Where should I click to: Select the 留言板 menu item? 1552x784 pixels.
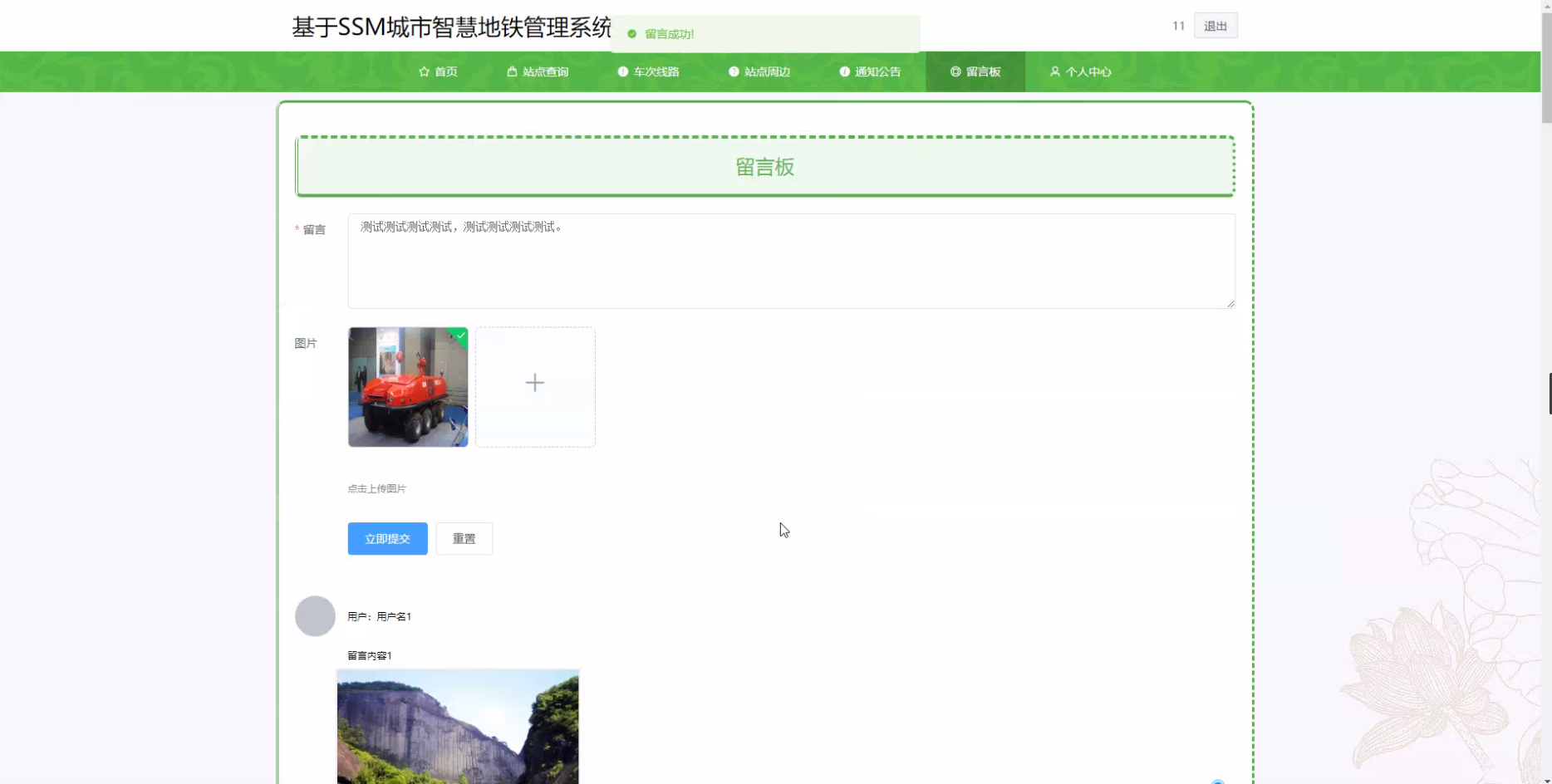point(975,71)
